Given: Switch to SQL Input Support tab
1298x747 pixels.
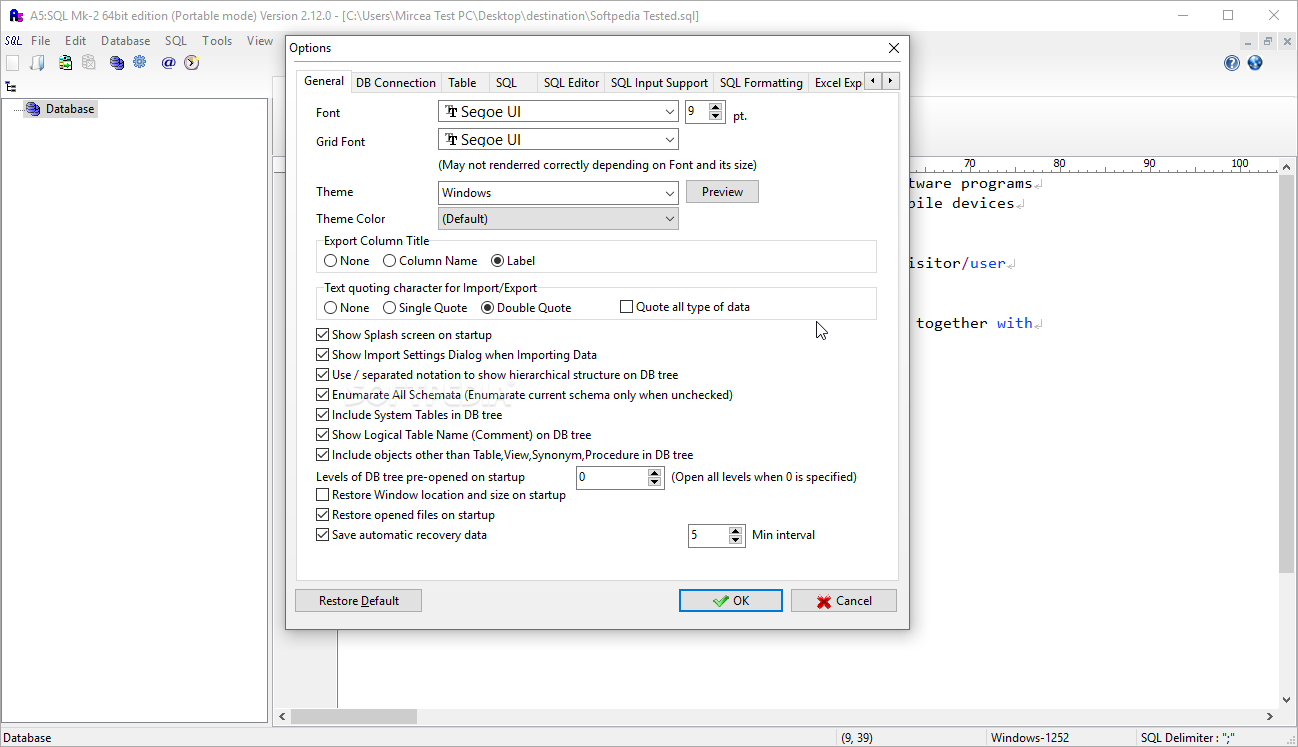Looking at the screenshot, I should (659, 83).
